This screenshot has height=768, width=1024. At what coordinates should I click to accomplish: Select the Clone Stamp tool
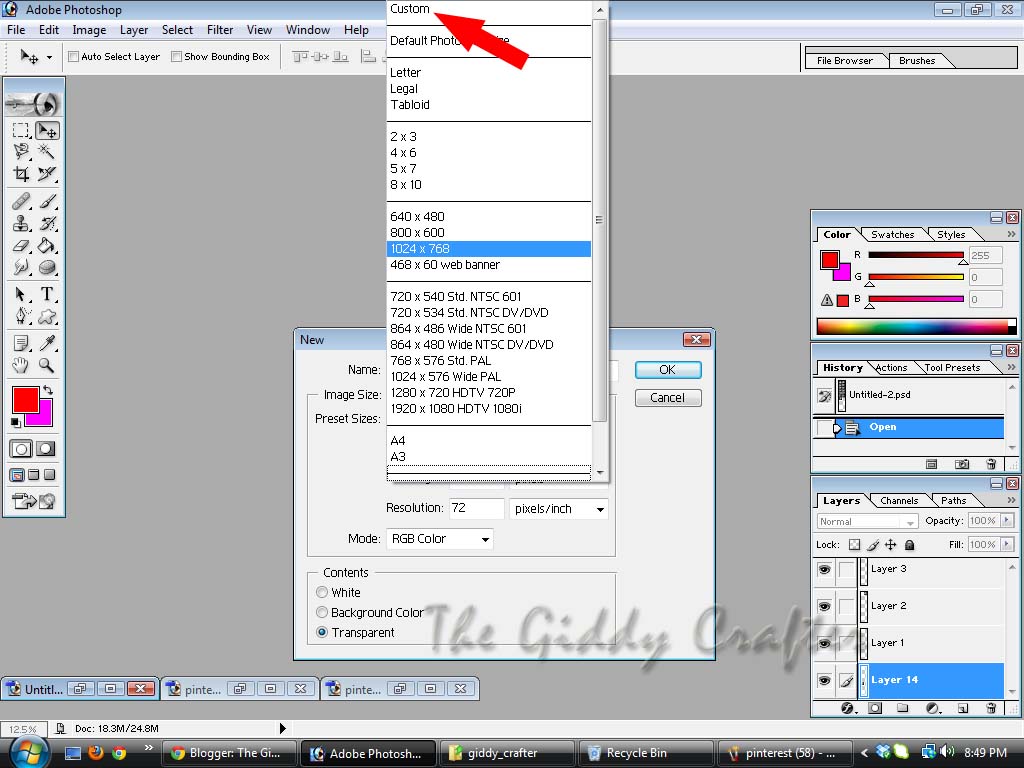click(x=21, y=223)
